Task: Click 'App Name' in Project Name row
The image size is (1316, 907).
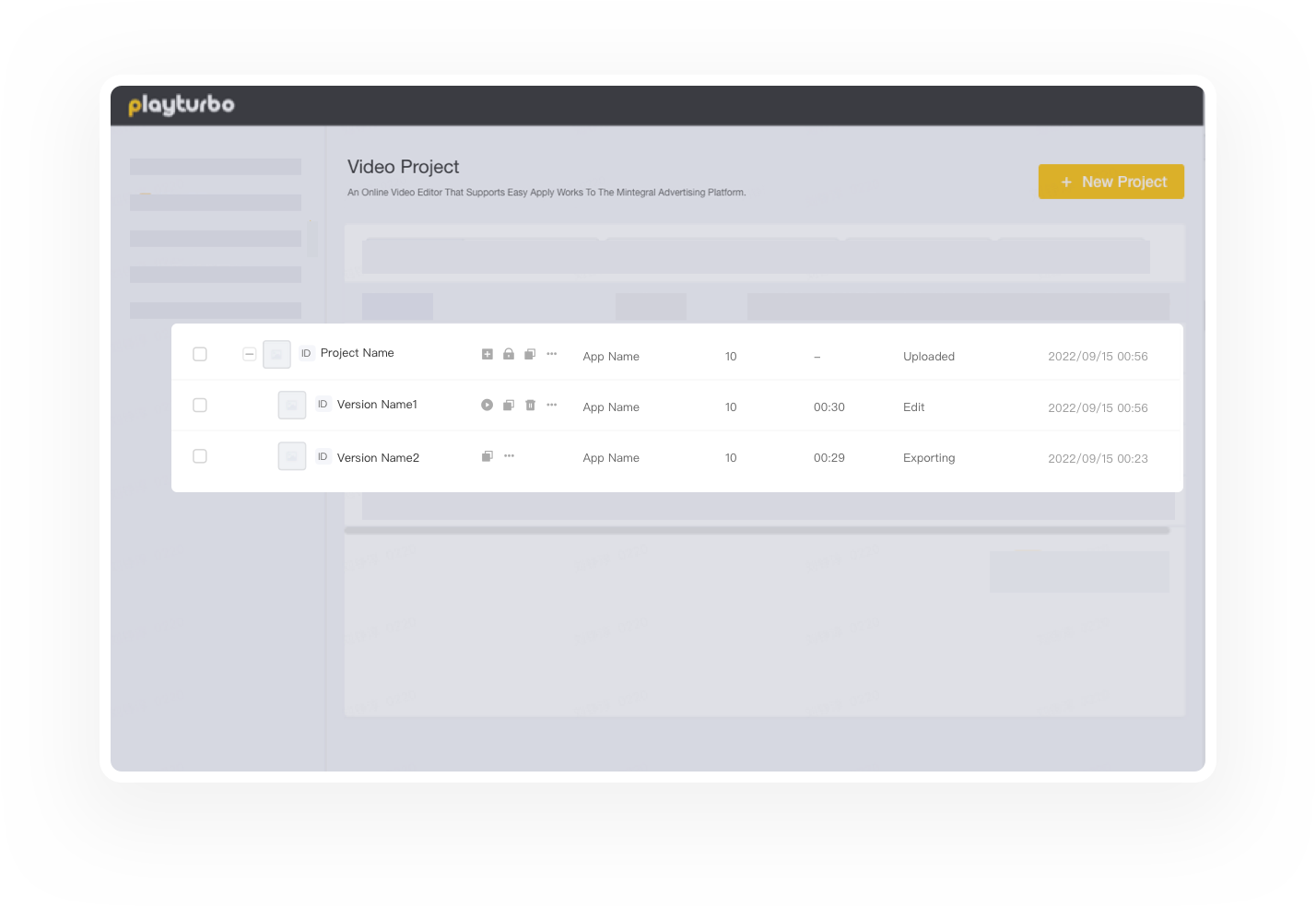Action: (611, 357)
